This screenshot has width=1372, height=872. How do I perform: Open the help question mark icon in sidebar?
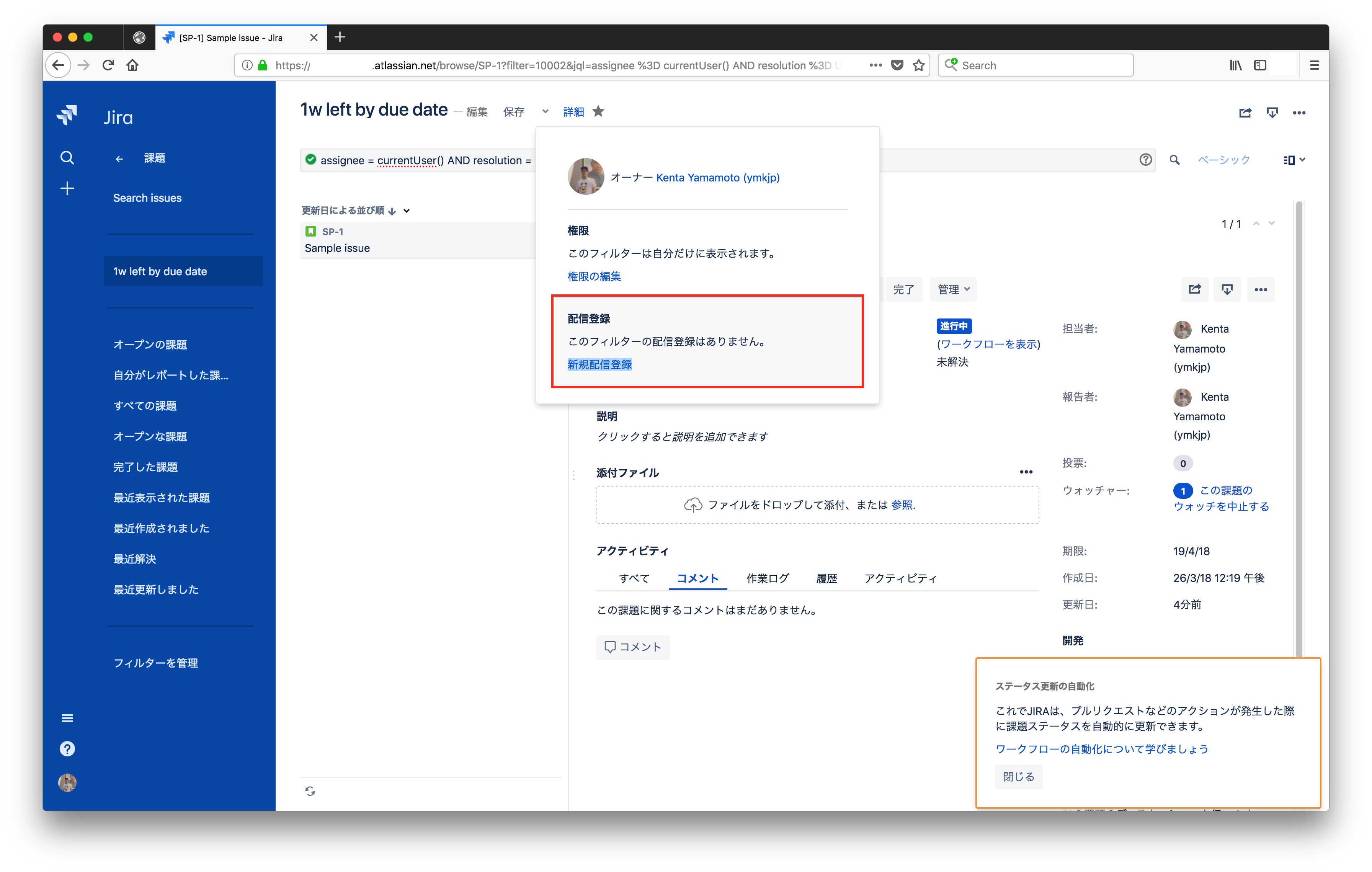tap(67, 749)
